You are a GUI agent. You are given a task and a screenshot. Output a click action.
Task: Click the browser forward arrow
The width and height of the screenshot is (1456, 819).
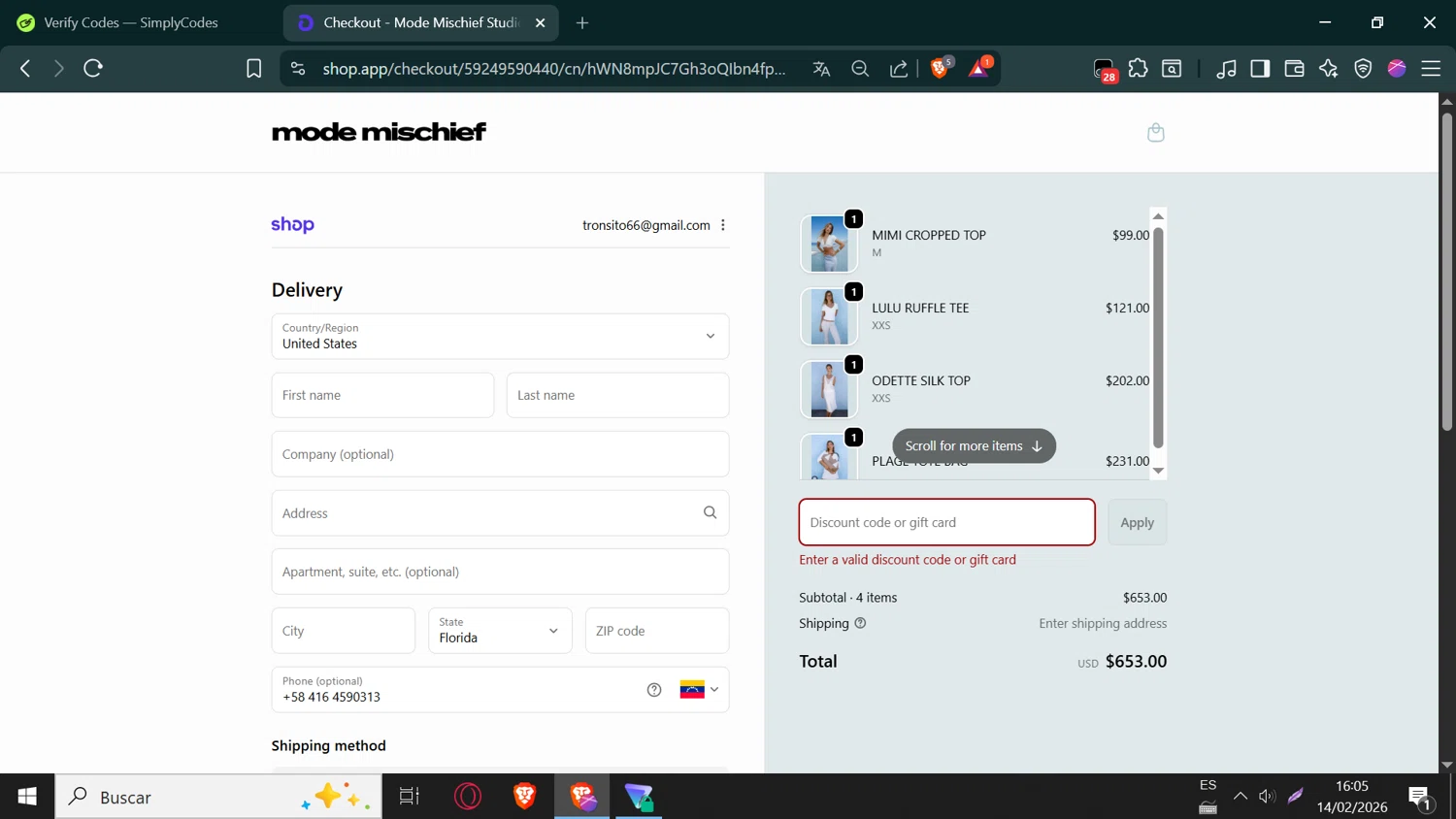coord(59,68)
